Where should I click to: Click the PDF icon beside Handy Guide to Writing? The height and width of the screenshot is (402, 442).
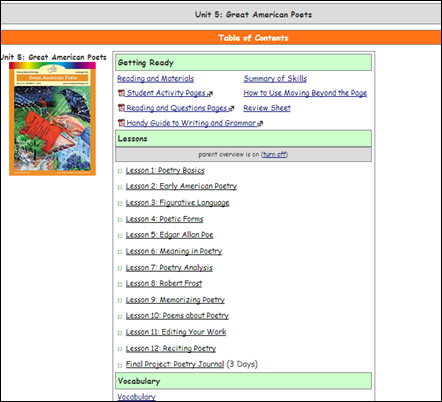(x=121, y=123)
